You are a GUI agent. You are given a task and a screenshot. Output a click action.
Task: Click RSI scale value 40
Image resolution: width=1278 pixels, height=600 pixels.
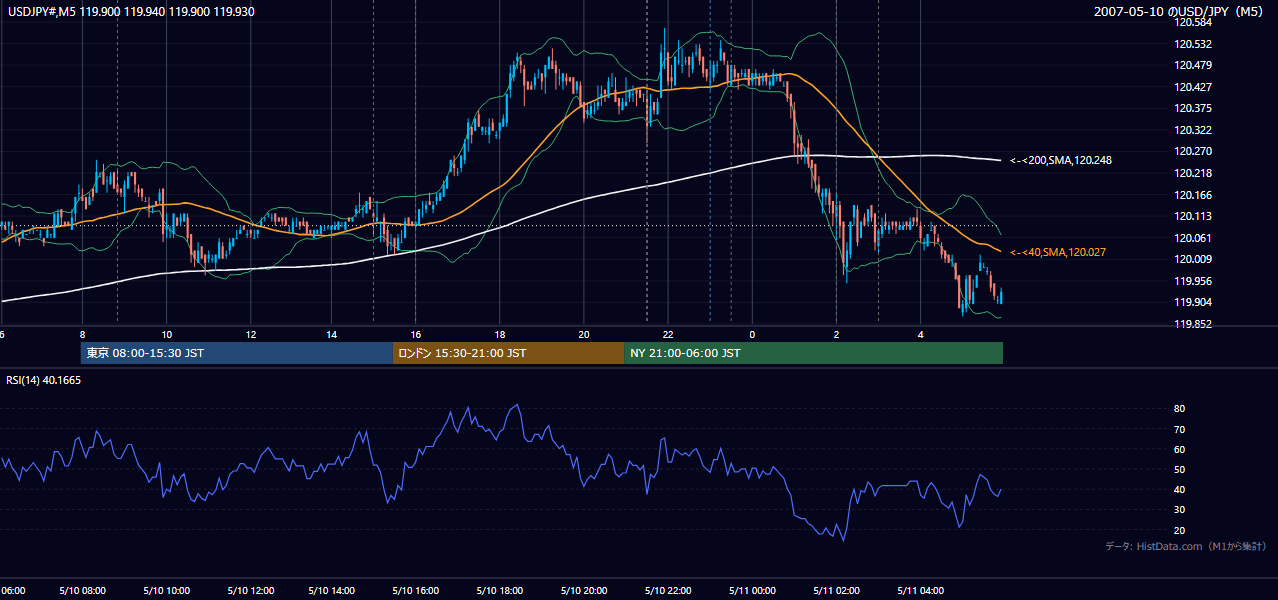click(x=1179, y=489)
